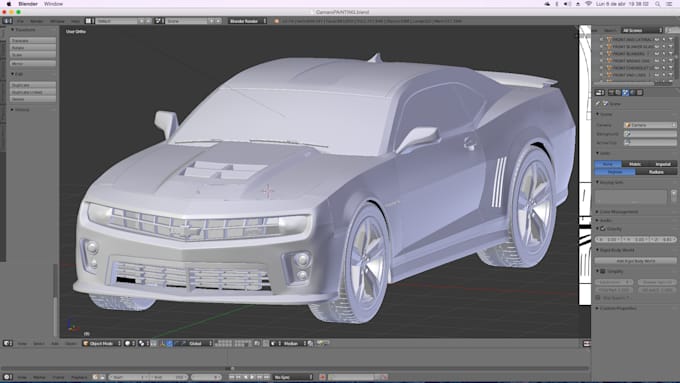The image size is (680, 383).
Task: Click the jump to start playback button
Action: tap(232, 377)
